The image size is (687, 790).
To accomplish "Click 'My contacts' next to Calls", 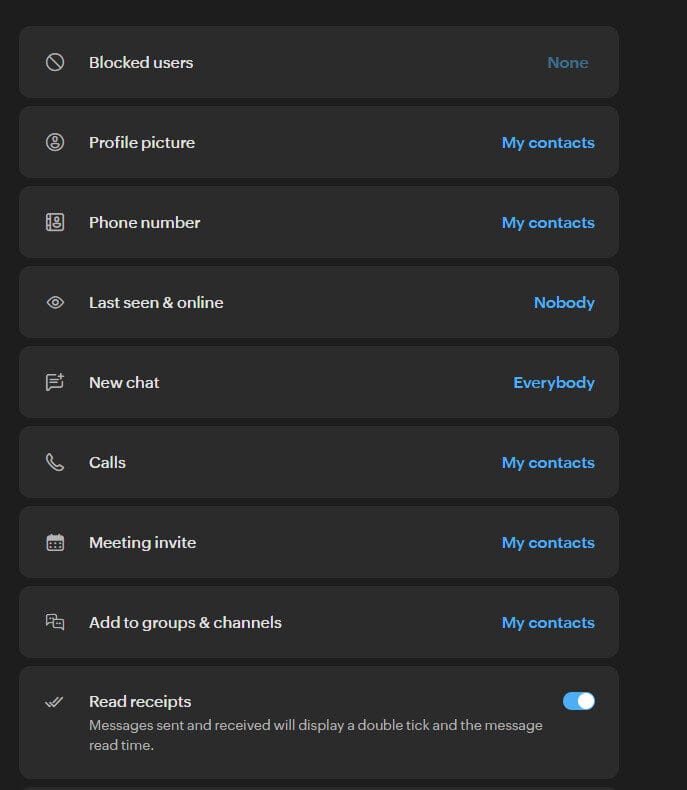I will point(547,463).
